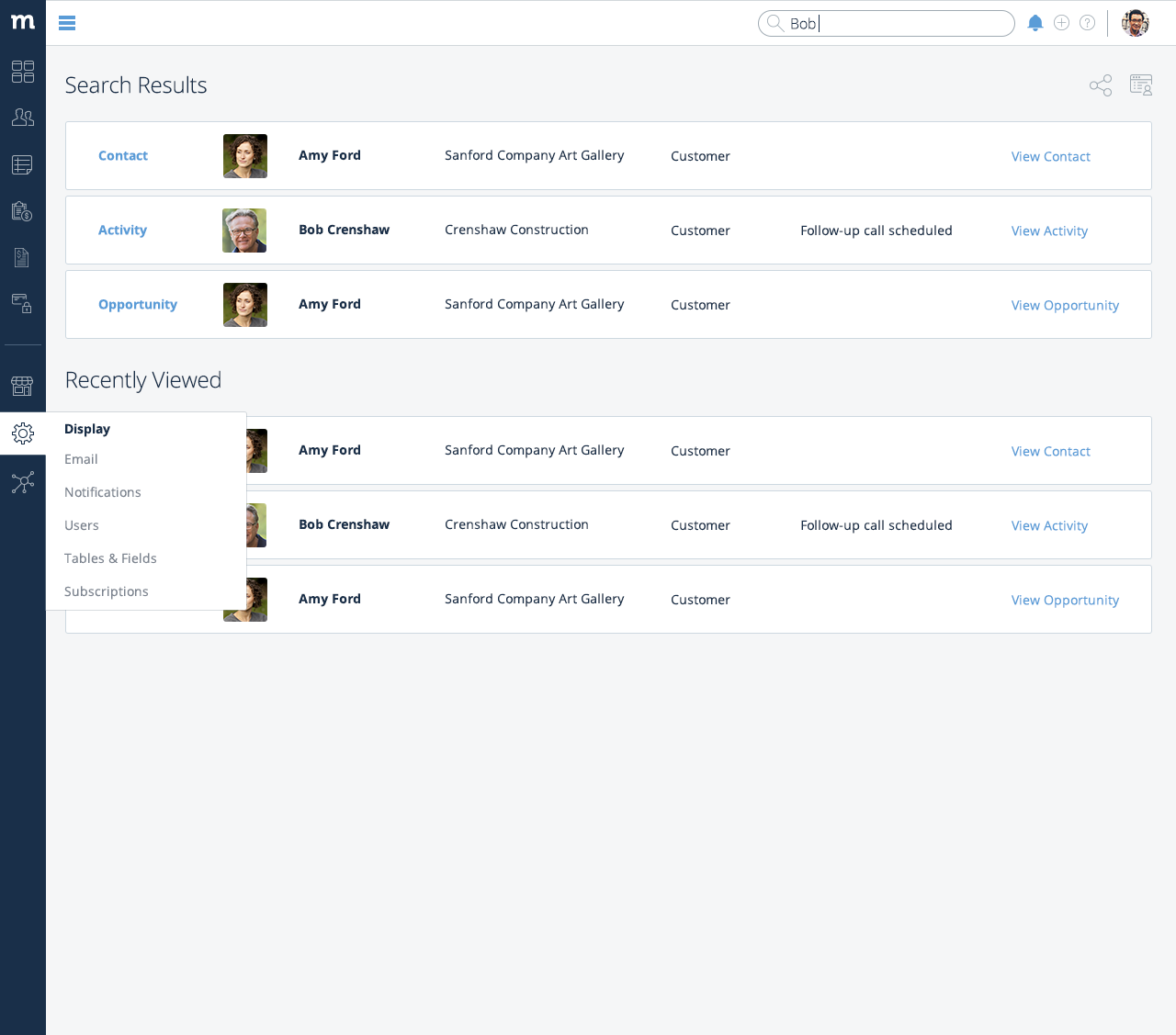
Task: Open the user profile avatar menu
Action: (x=1136, y=23)
